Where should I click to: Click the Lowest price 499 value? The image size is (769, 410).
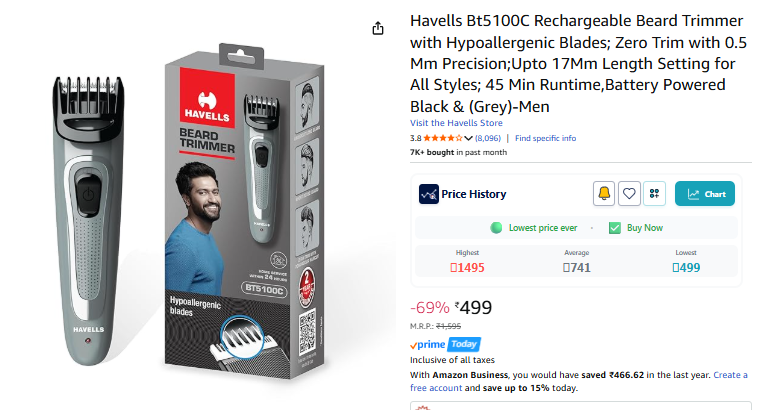click(686, 268)
